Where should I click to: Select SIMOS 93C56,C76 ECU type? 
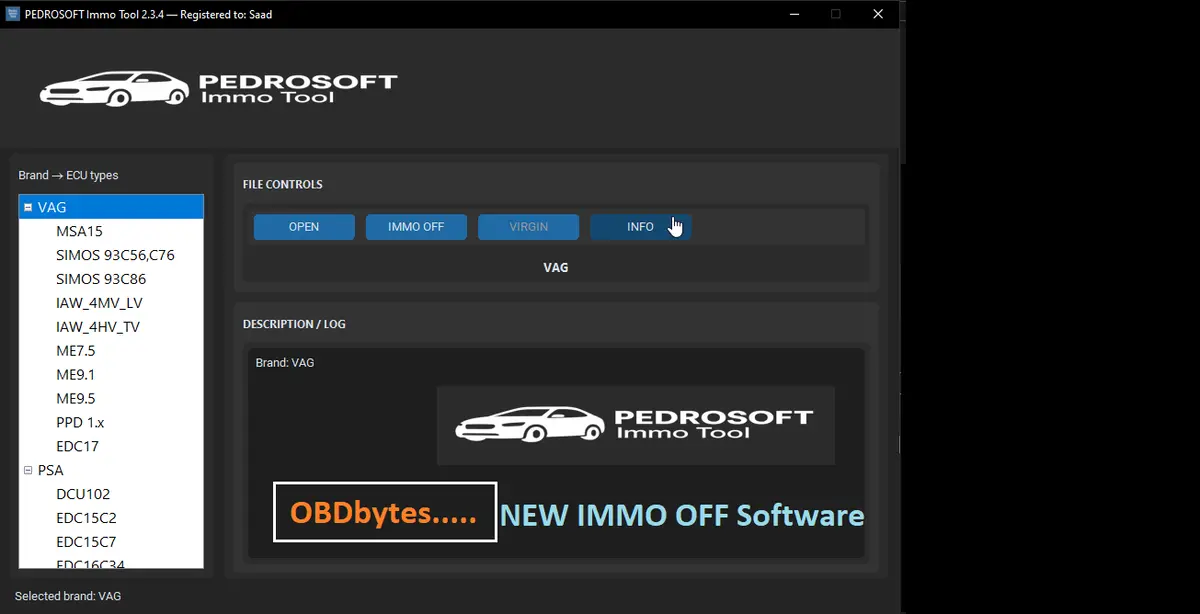(x=115, y=255)
